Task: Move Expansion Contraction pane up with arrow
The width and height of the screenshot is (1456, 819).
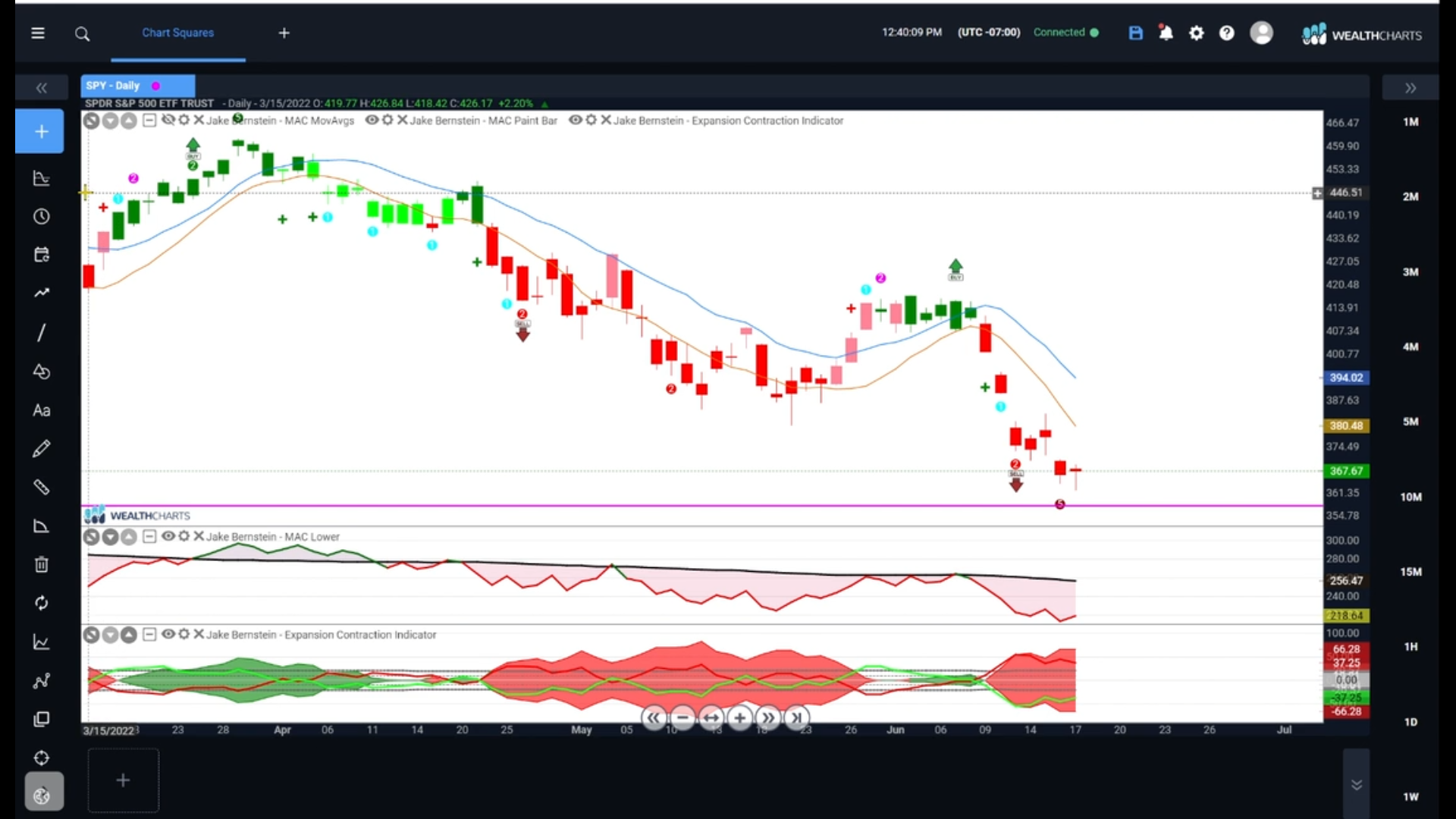Action: [129, 635]
